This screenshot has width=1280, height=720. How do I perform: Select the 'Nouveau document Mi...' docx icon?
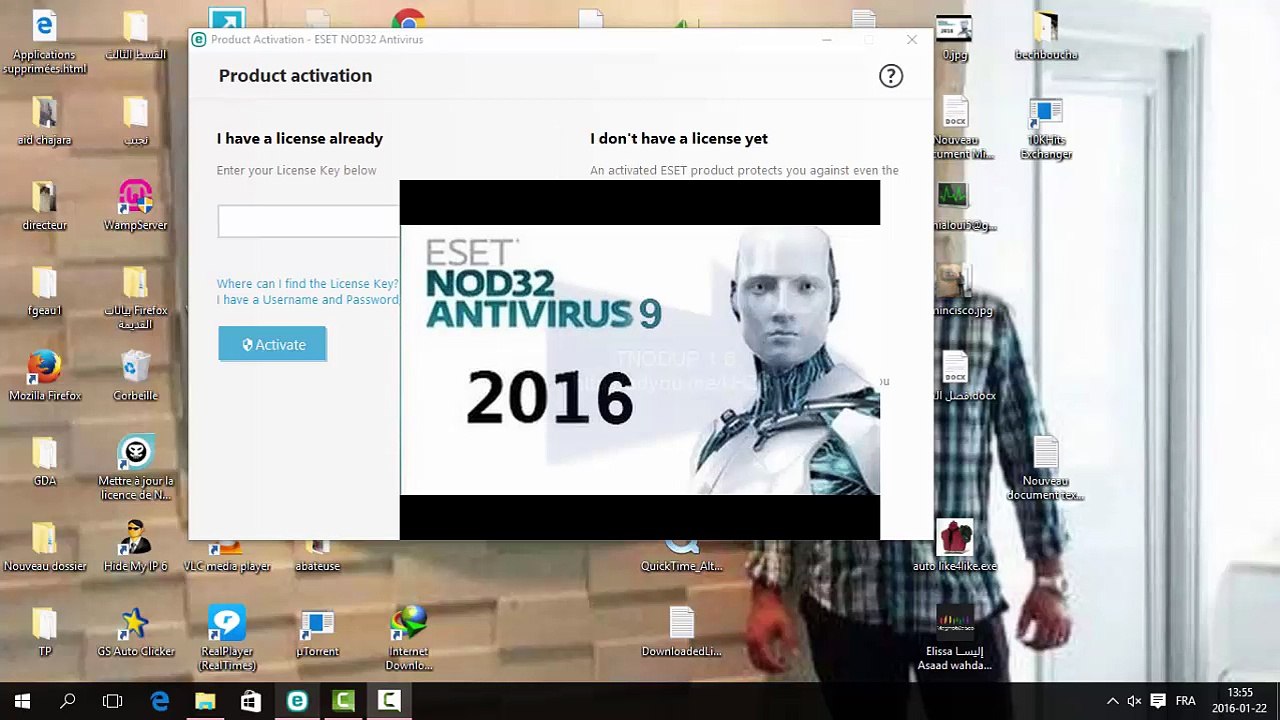pyautogui.click(x=955, y=128)
